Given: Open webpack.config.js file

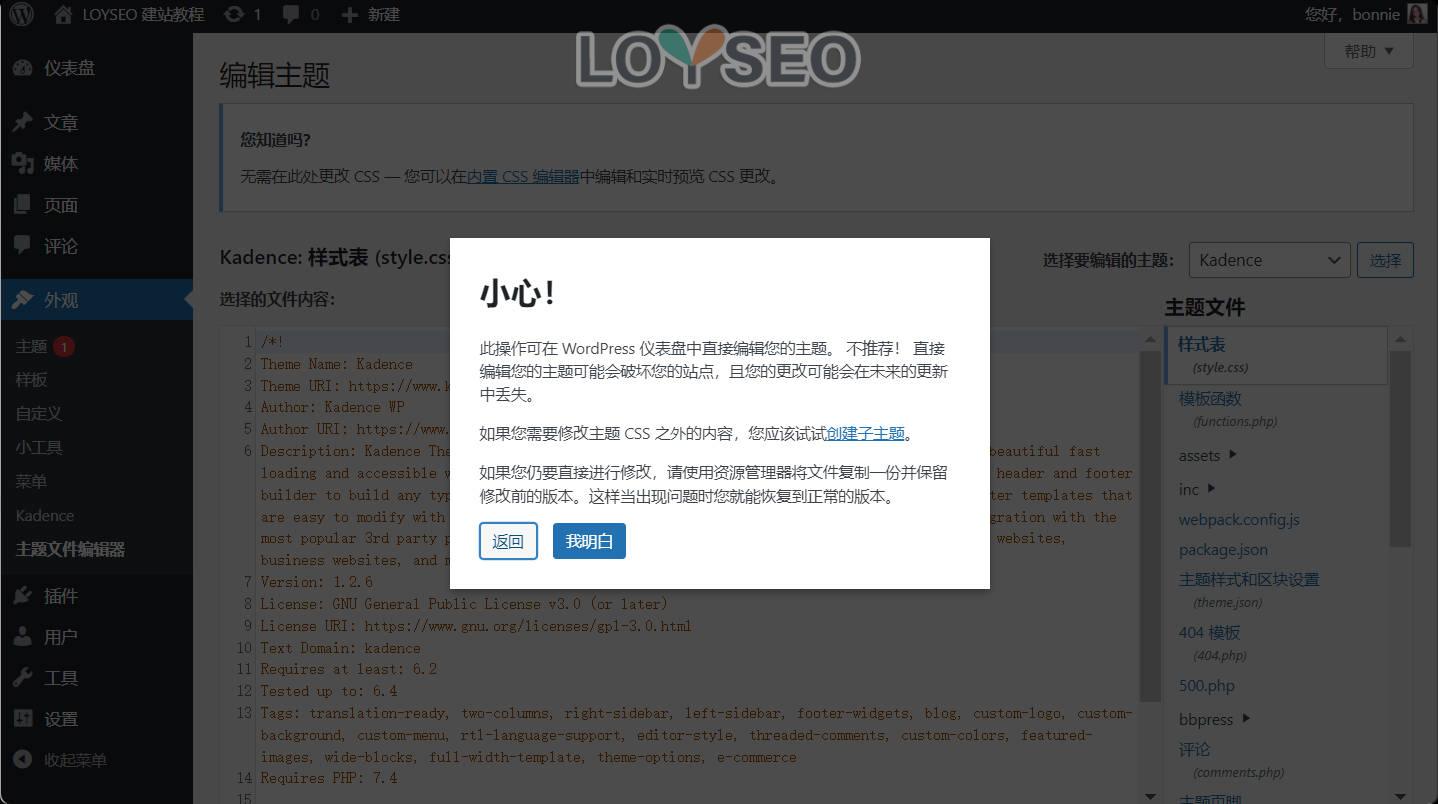Looking at the screenshot, I should (1239, 520).
